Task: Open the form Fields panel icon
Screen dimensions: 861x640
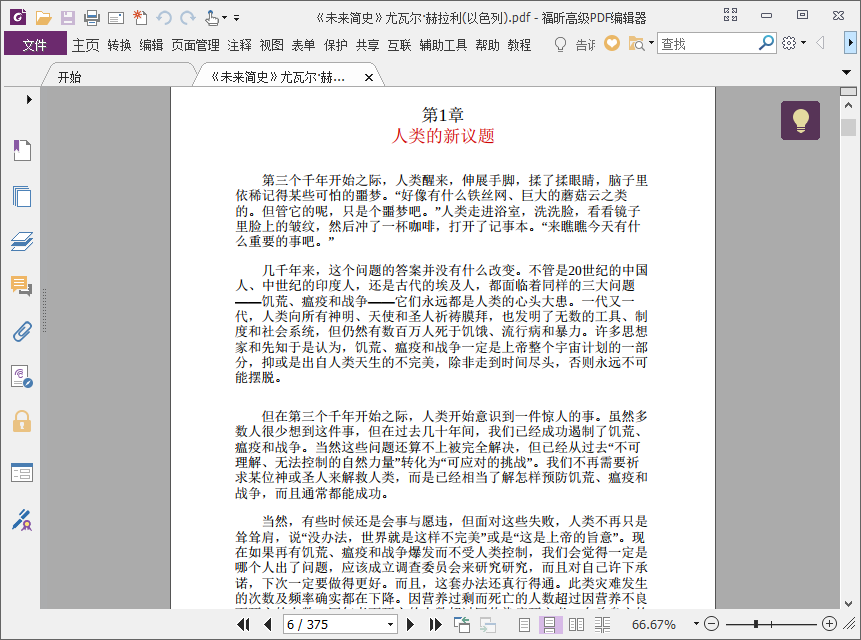Action: 22,473
